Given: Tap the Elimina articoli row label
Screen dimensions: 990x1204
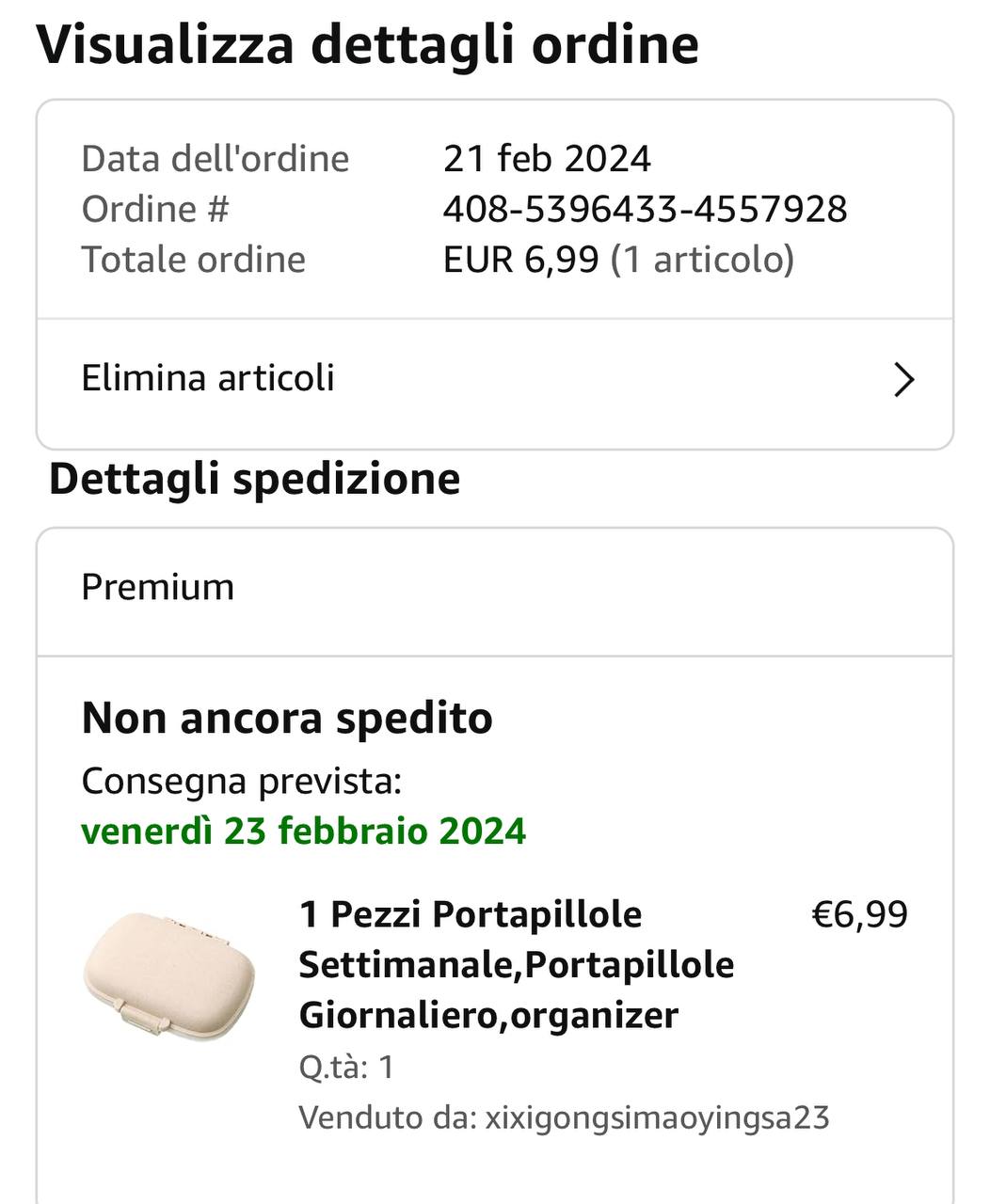Looking at the screenshot, I should tap(208, 378).
